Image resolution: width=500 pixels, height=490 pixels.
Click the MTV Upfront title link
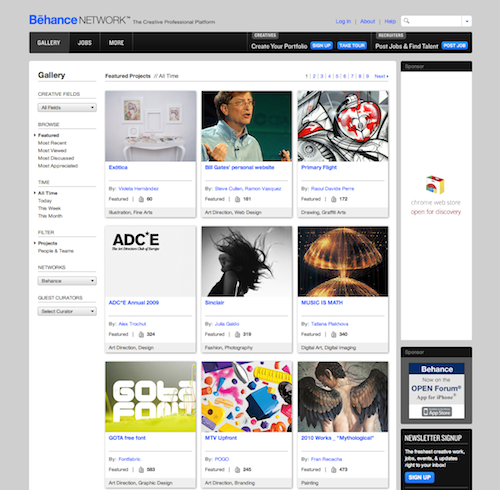tap(221, 438)
